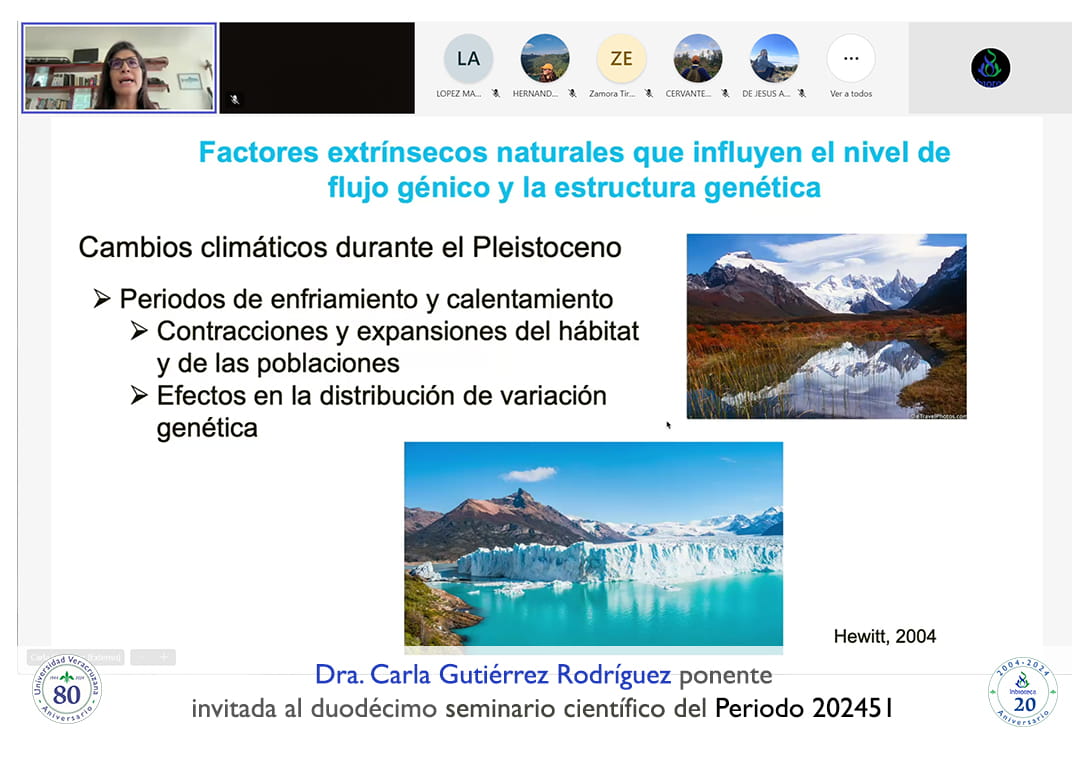Click the zoom plus control below the slide
Image resolution: width=1090 pixels, height=760 pixels.
165,657
